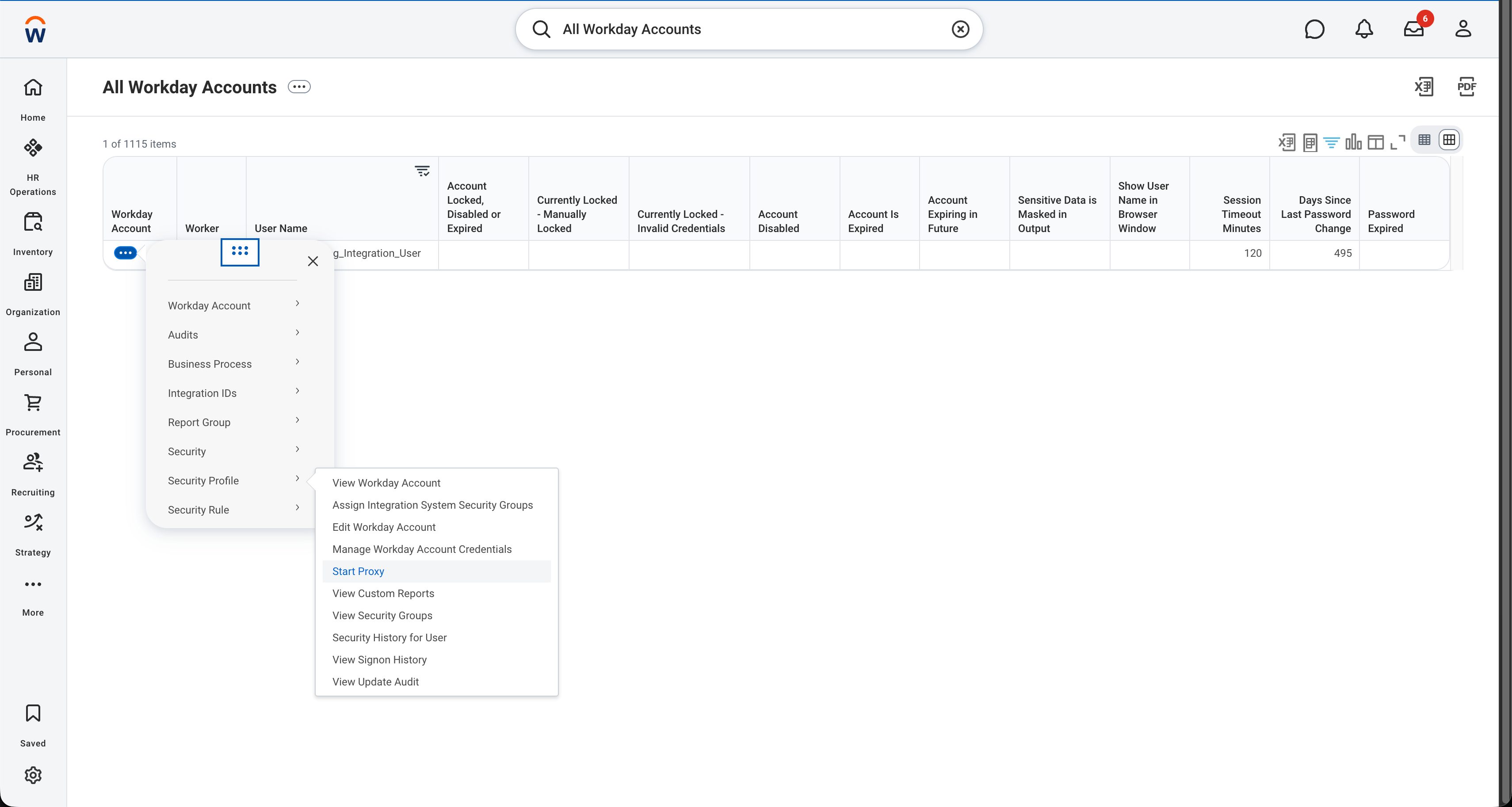Click the search field text

[632, 29]
